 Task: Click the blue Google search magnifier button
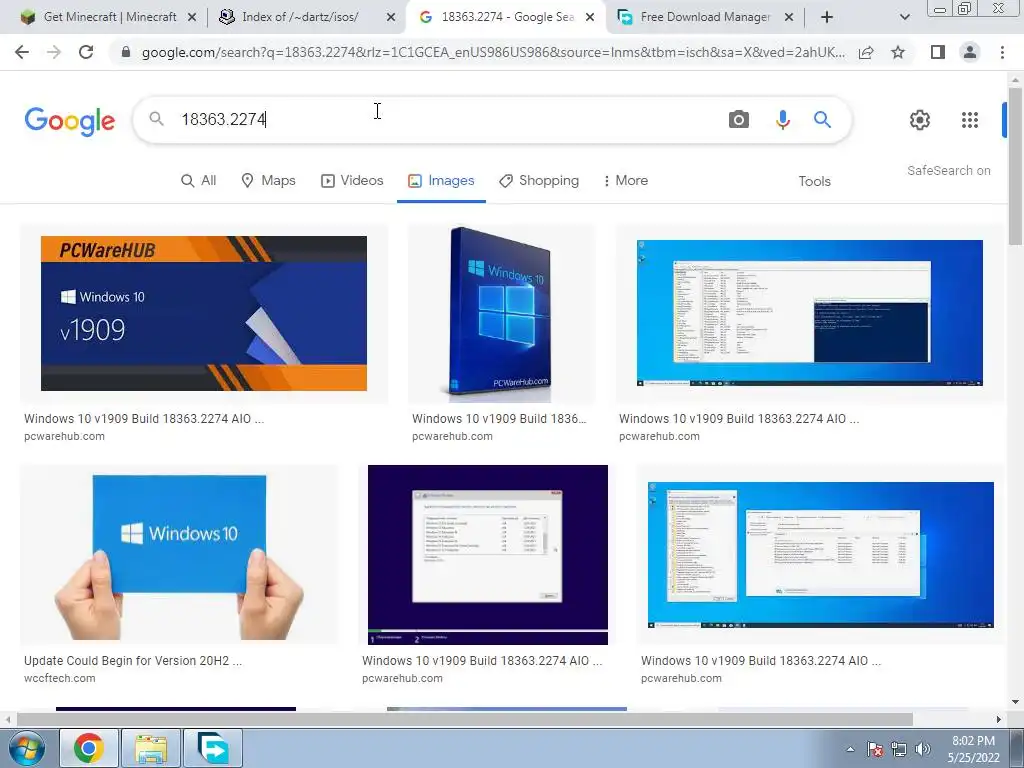click(822, 120)
